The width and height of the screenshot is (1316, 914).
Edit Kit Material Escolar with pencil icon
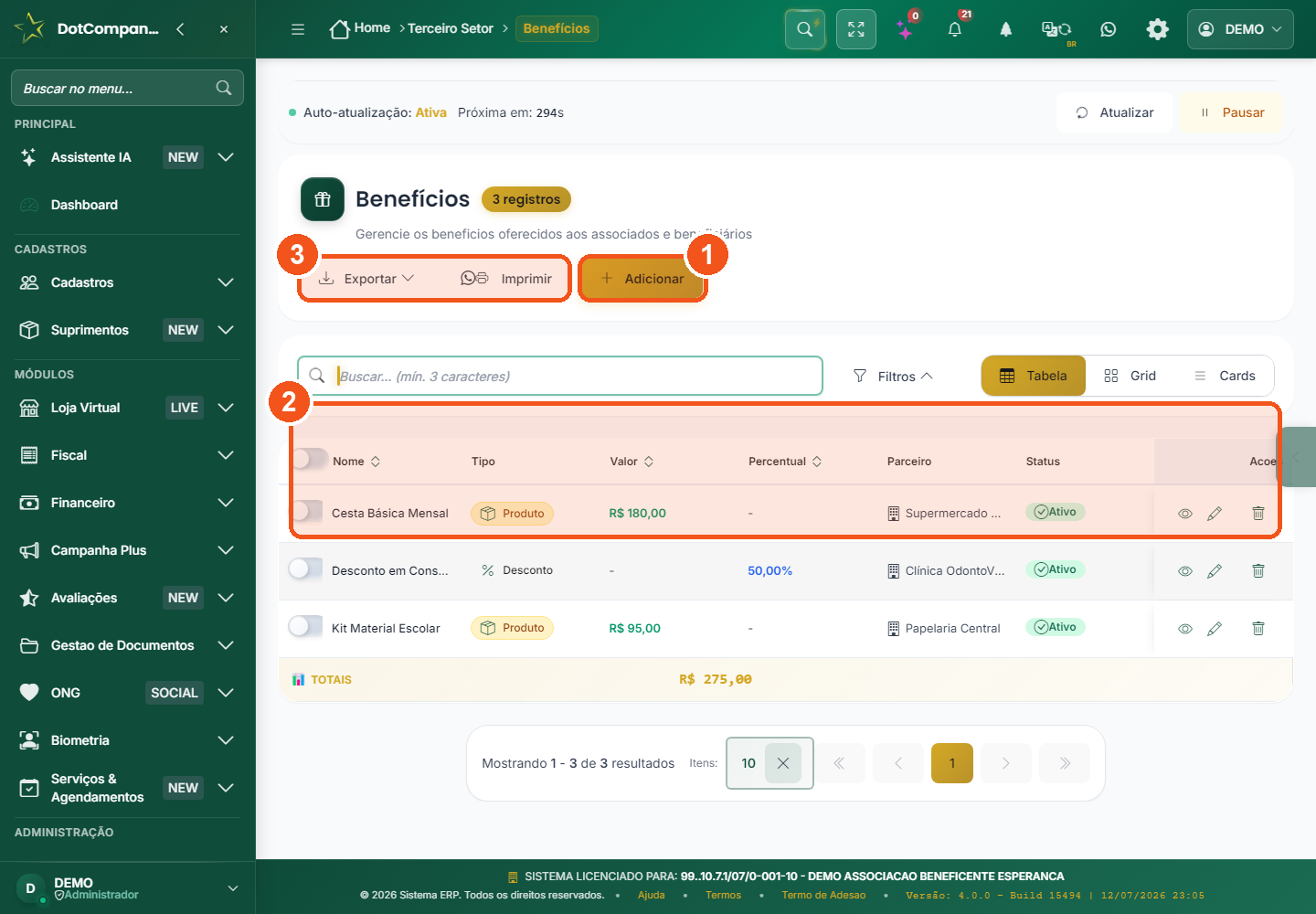click(1215, 629)
